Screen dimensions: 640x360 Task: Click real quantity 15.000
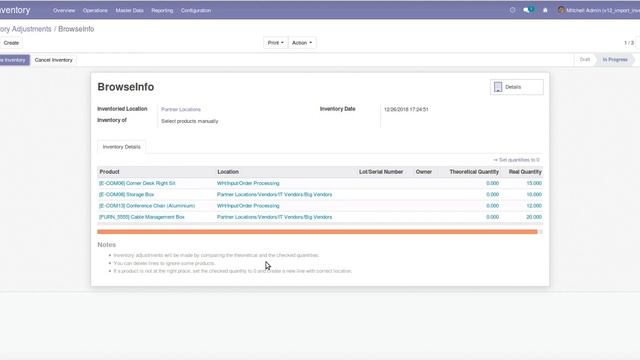534,183
